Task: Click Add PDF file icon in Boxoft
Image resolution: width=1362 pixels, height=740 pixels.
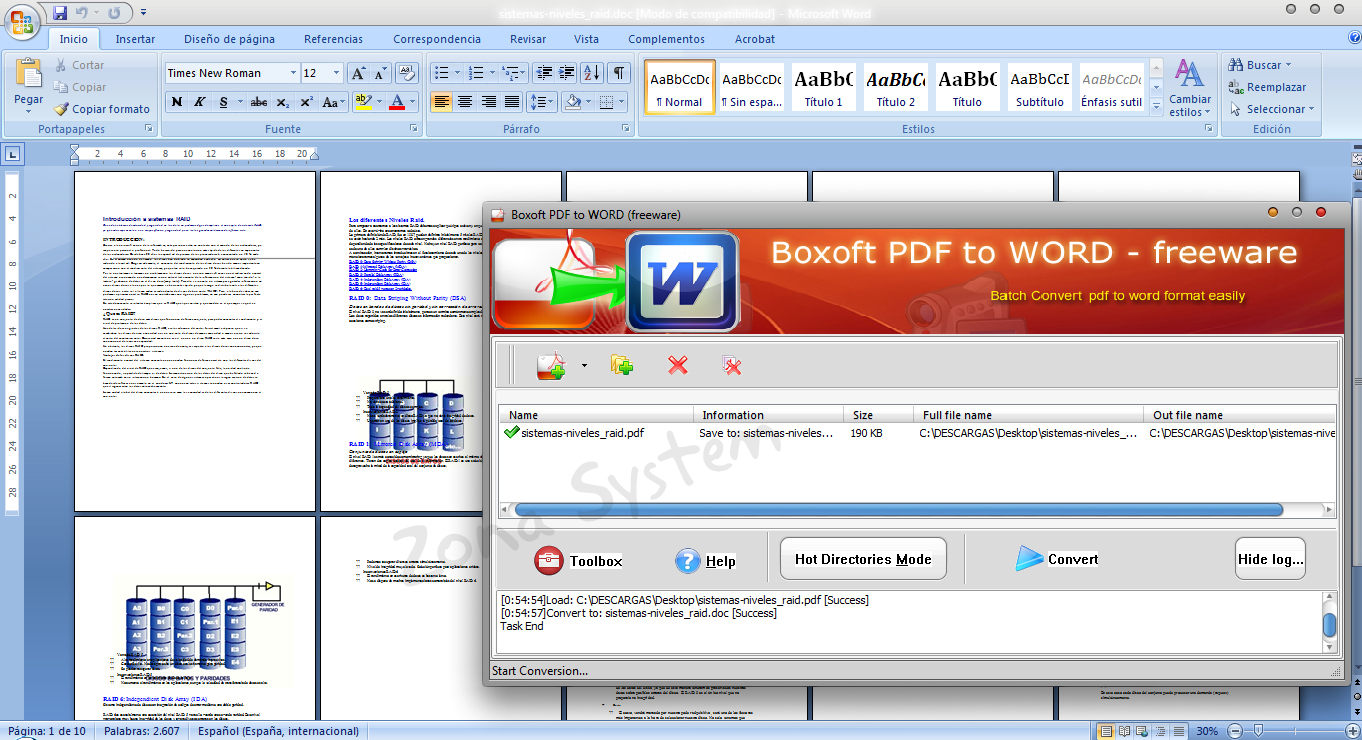Action: click(x=551, y=366)
